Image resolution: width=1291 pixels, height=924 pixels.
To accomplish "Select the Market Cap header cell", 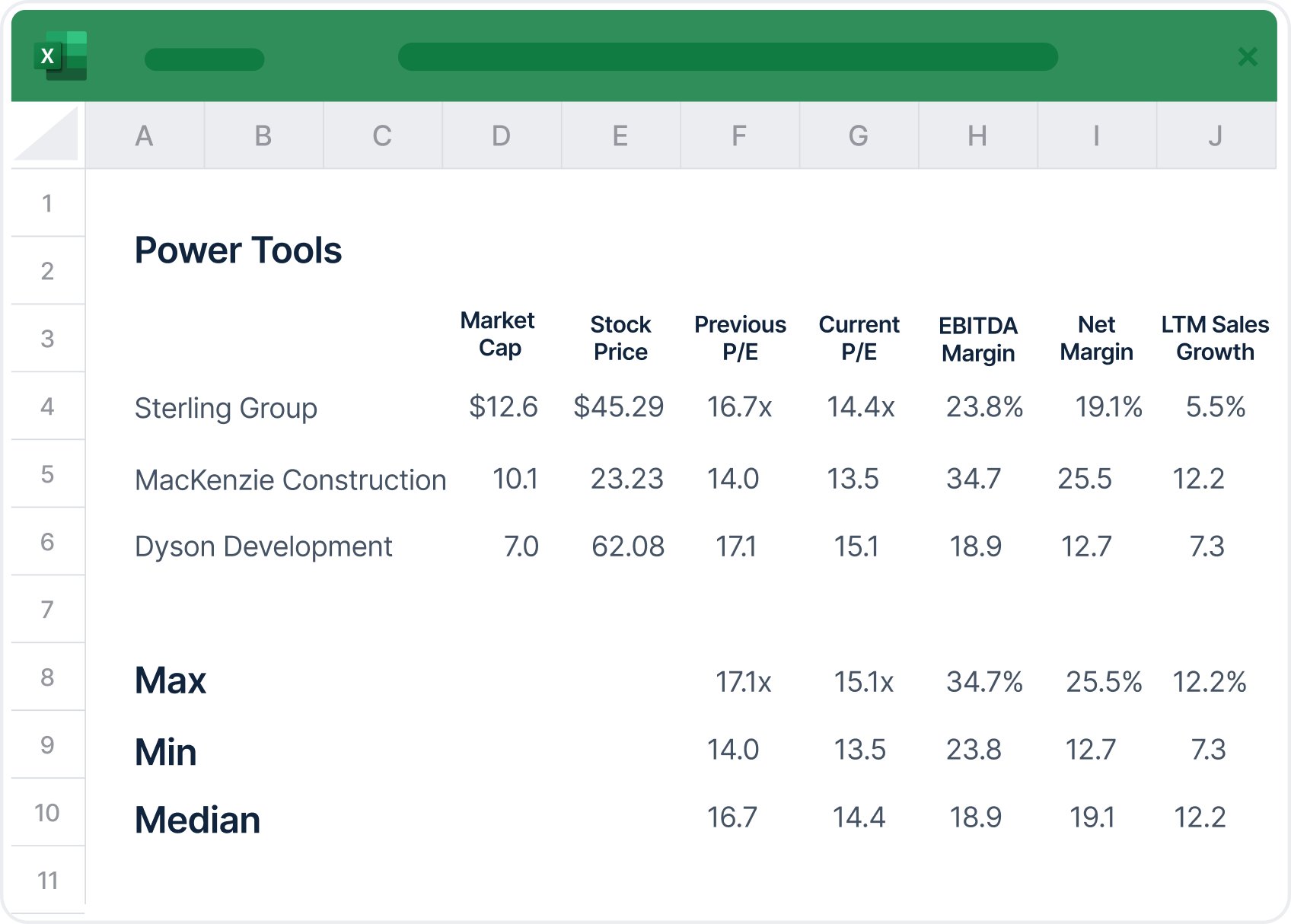I will 498,337.
